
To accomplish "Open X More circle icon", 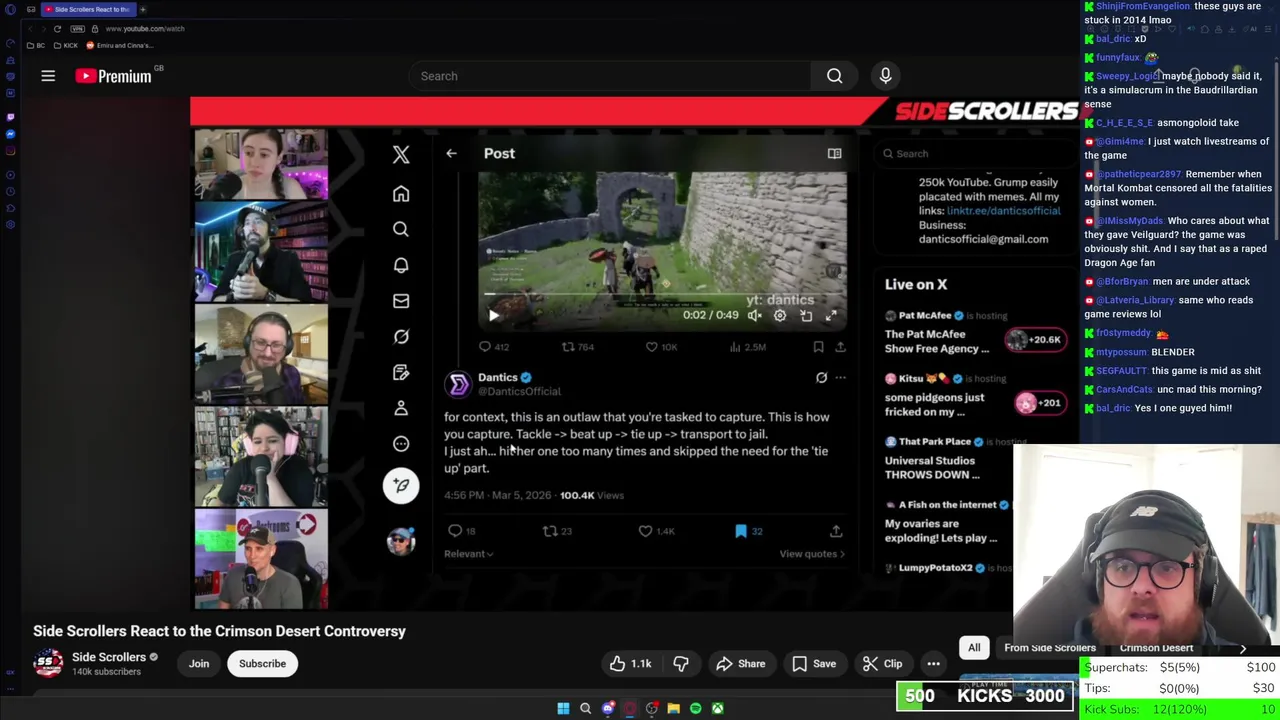I will [x=401, y=444].
